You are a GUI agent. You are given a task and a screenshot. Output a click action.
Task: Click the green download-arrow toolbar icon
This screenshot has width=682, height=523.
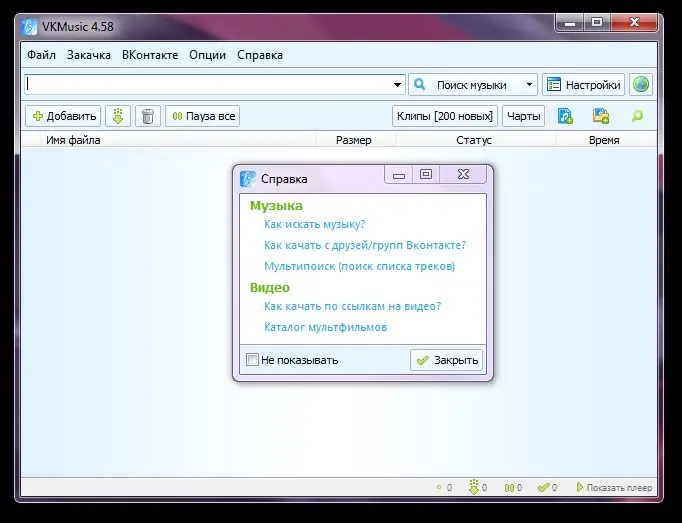(118, 116)
